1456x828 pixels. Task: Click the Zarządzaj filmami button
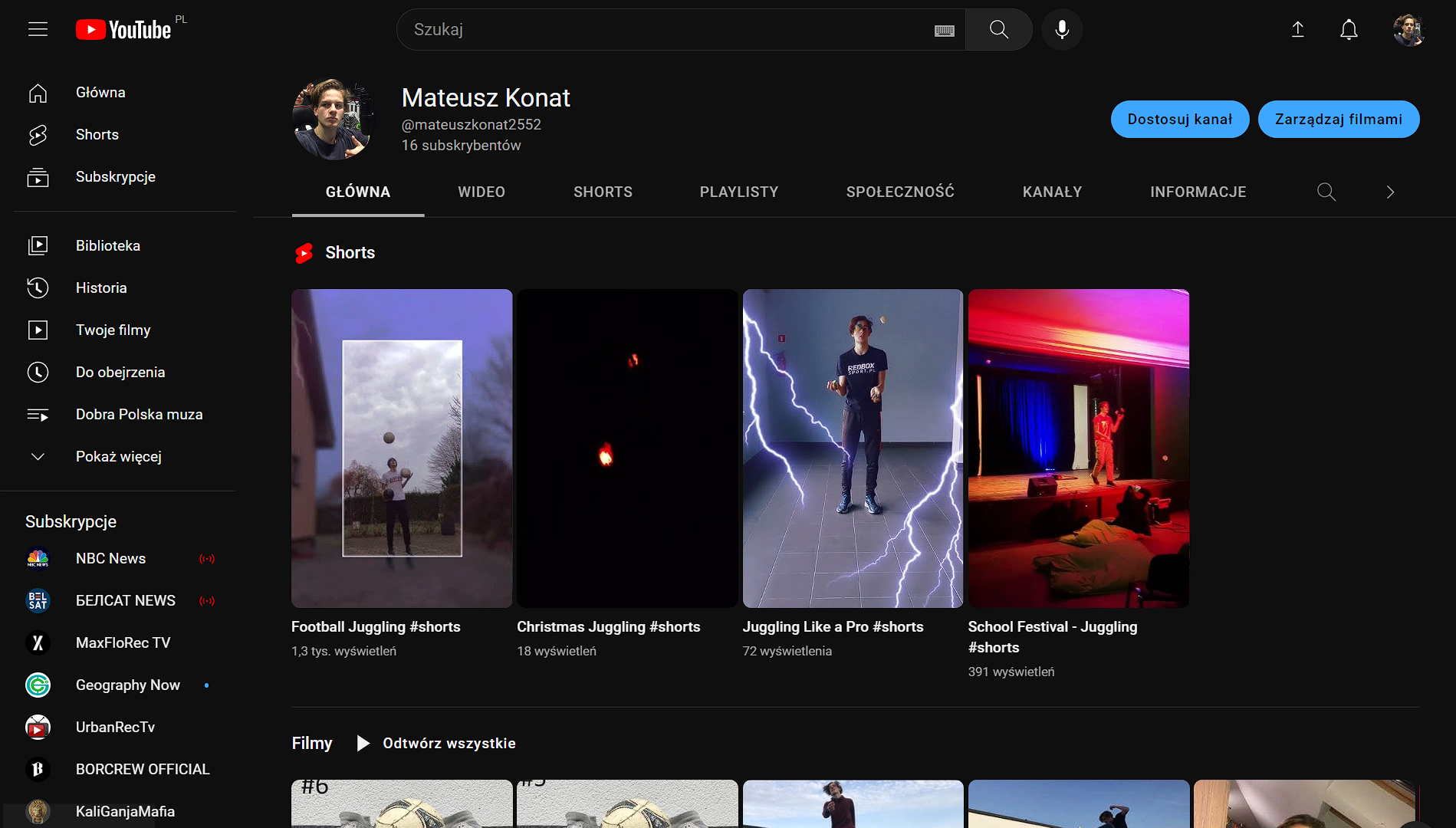point(1339,120)
